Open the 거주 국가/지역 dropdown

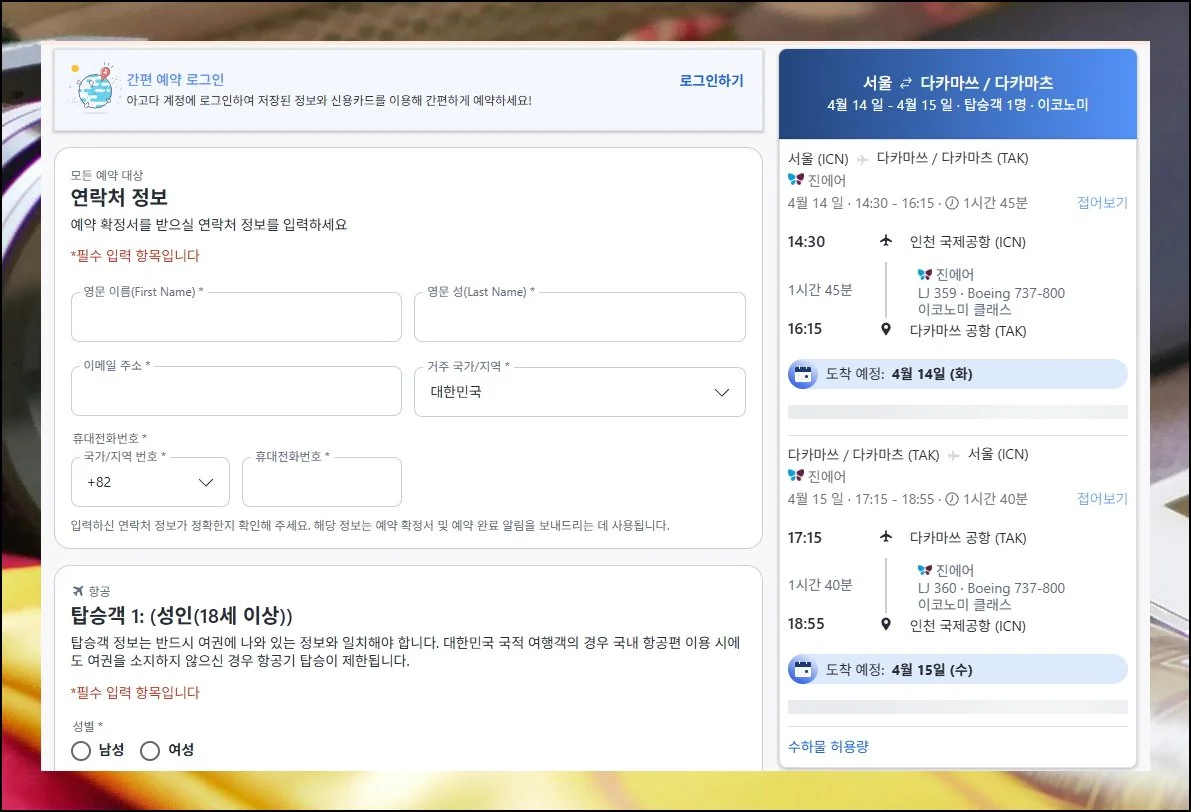tap(579, 392)
